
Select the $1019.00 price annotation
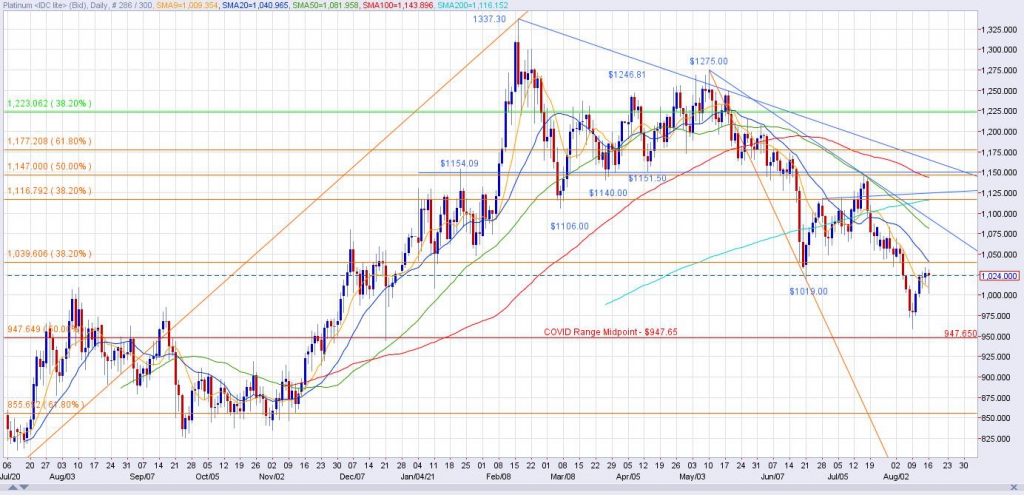pyautogui.click(x=808, y=291)
